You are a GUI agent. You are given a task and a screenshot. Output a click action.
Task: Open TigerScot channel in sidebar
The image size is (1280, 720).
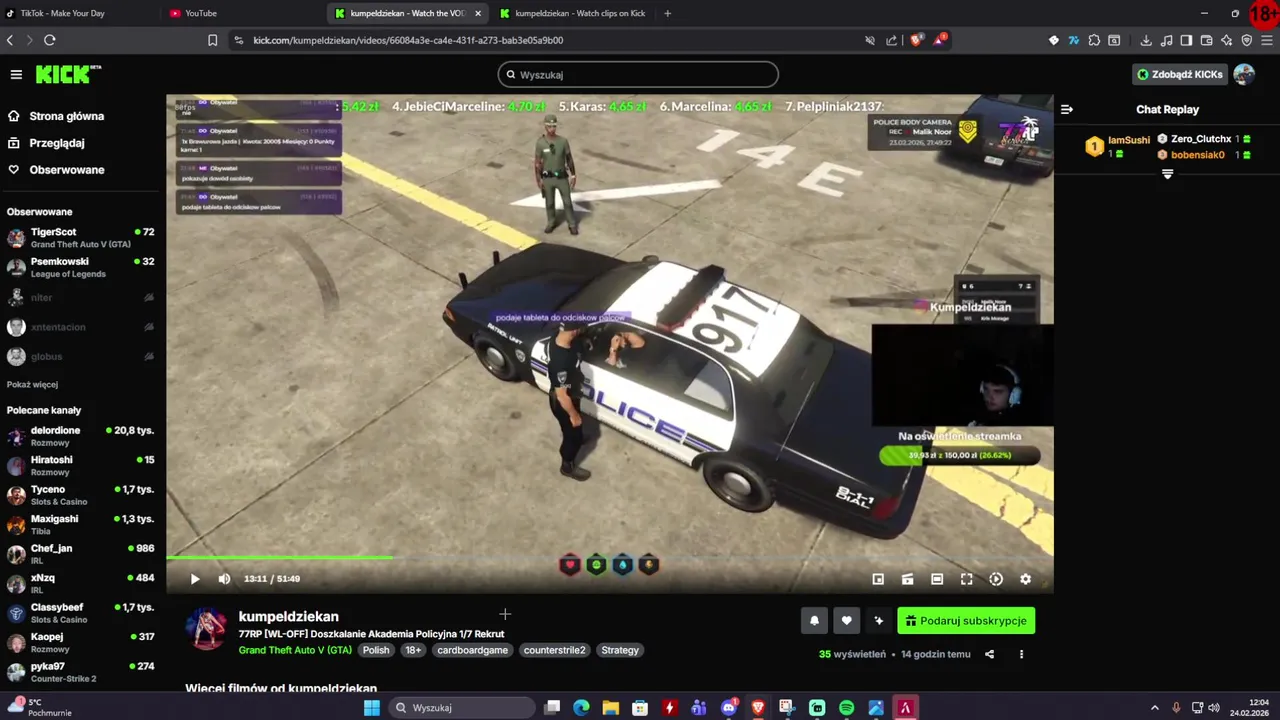(80, 238)
